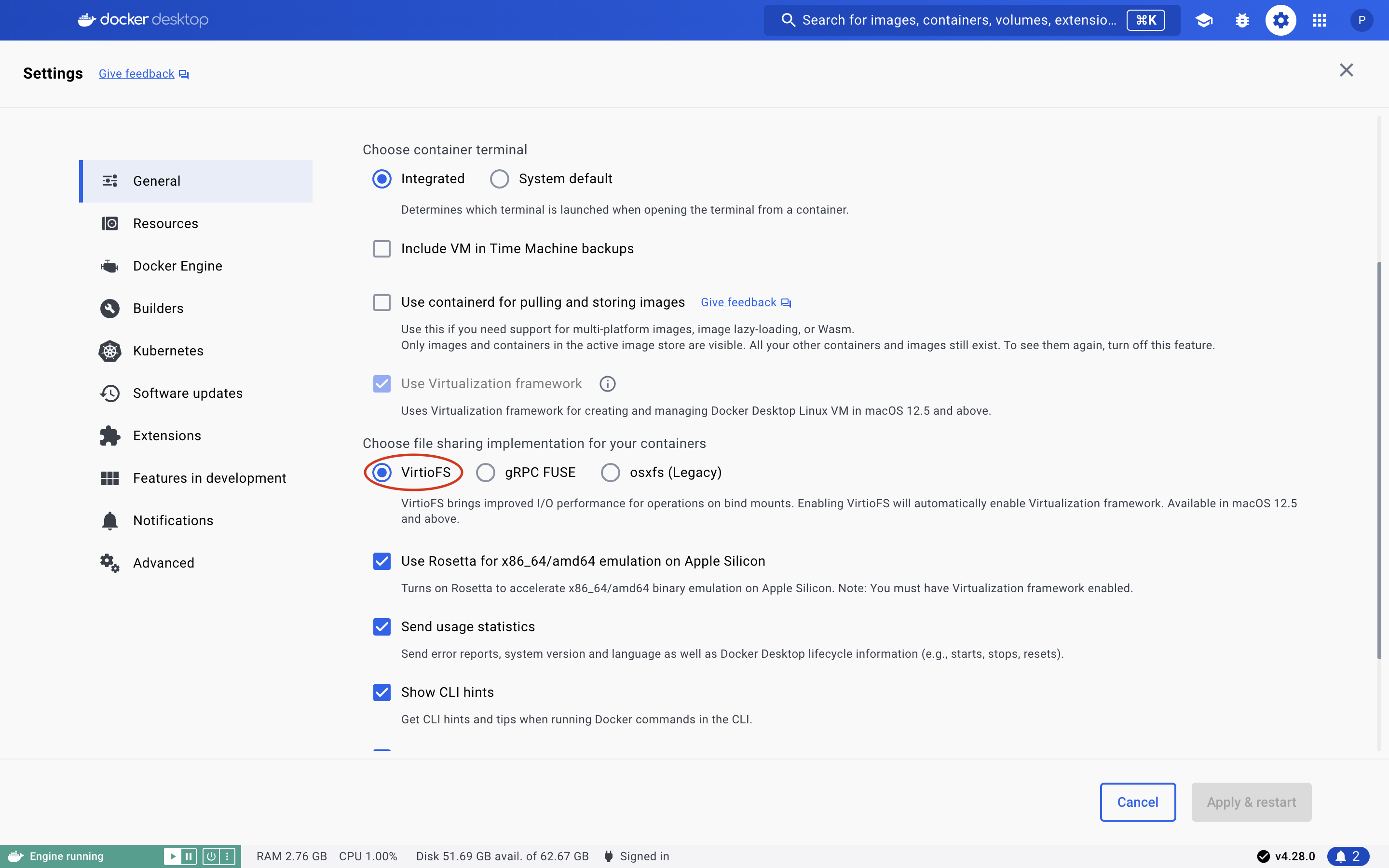
Task: Uncheck Send usage statistics
Action: pos(381,626)
